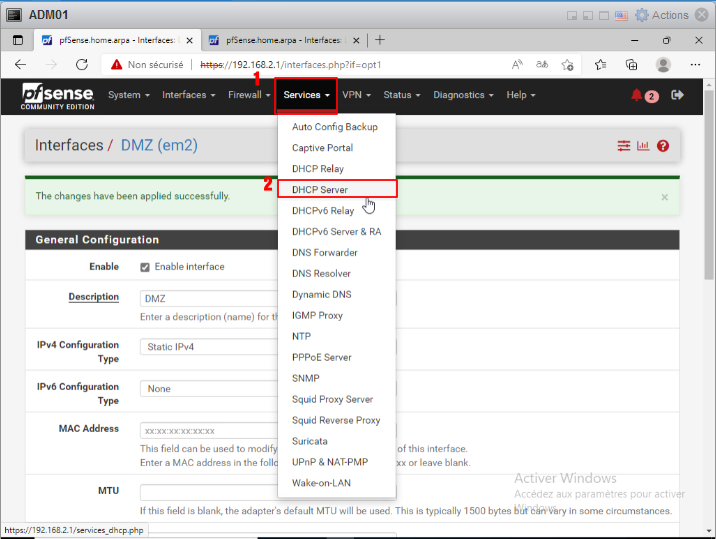Screen dimensions: 716x539
Task: Dismiss the success alert with the X
Action: pyautogui.click(x=664, y=197)
